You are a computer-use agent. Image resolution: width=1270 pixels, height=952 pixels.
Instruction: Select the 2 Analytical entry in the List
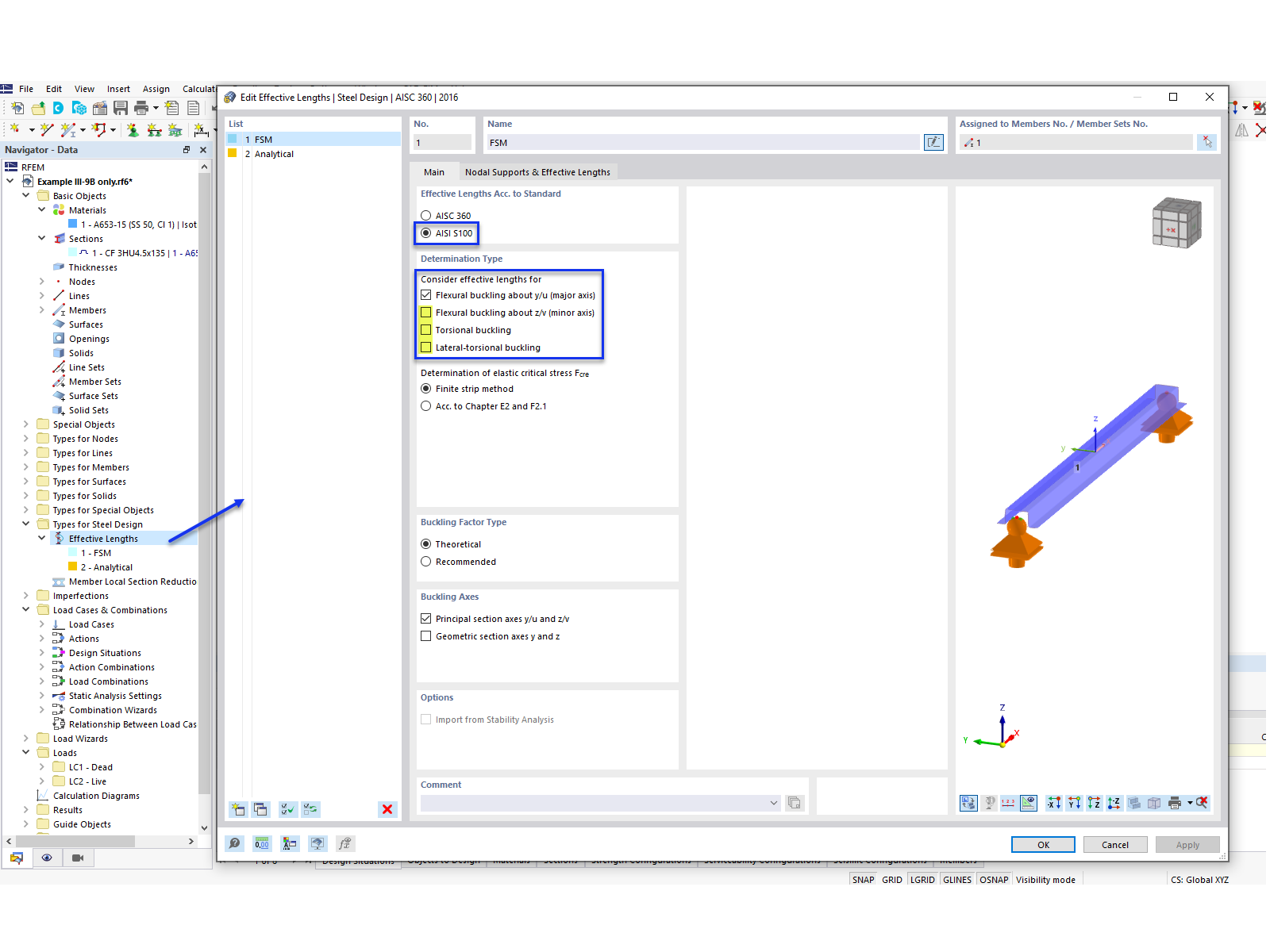coord(274,153)
